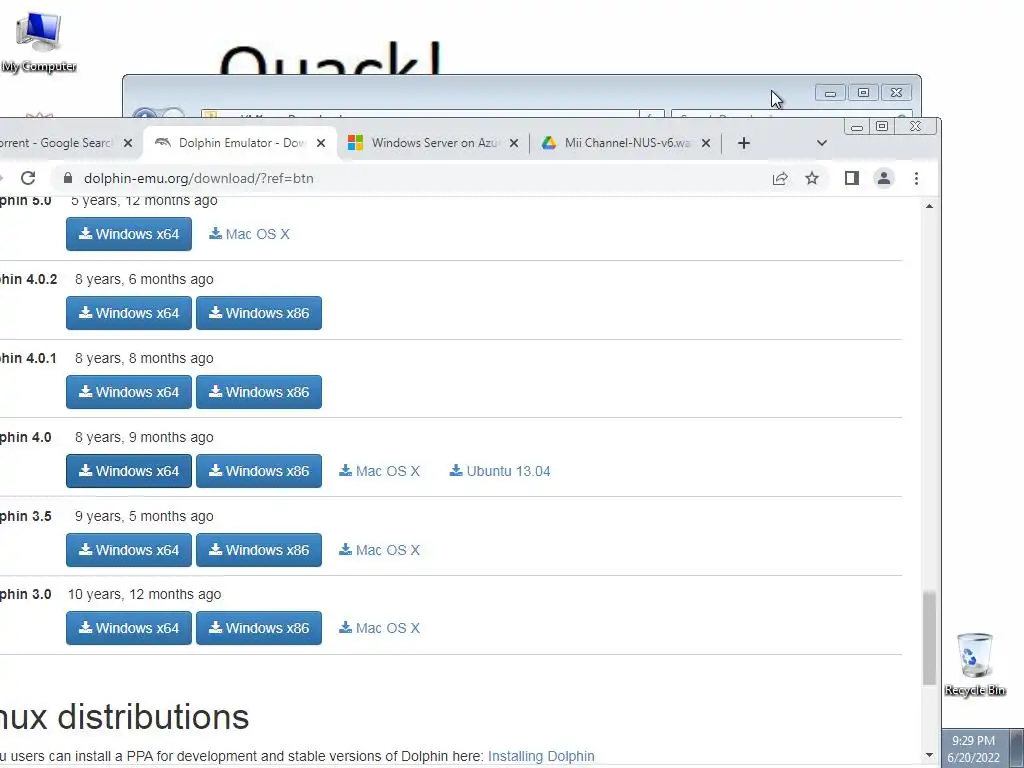Download Dolphin 3.0 Mac OS X
The height and width of the screenshot is (768, 1024).
point(379,628)
